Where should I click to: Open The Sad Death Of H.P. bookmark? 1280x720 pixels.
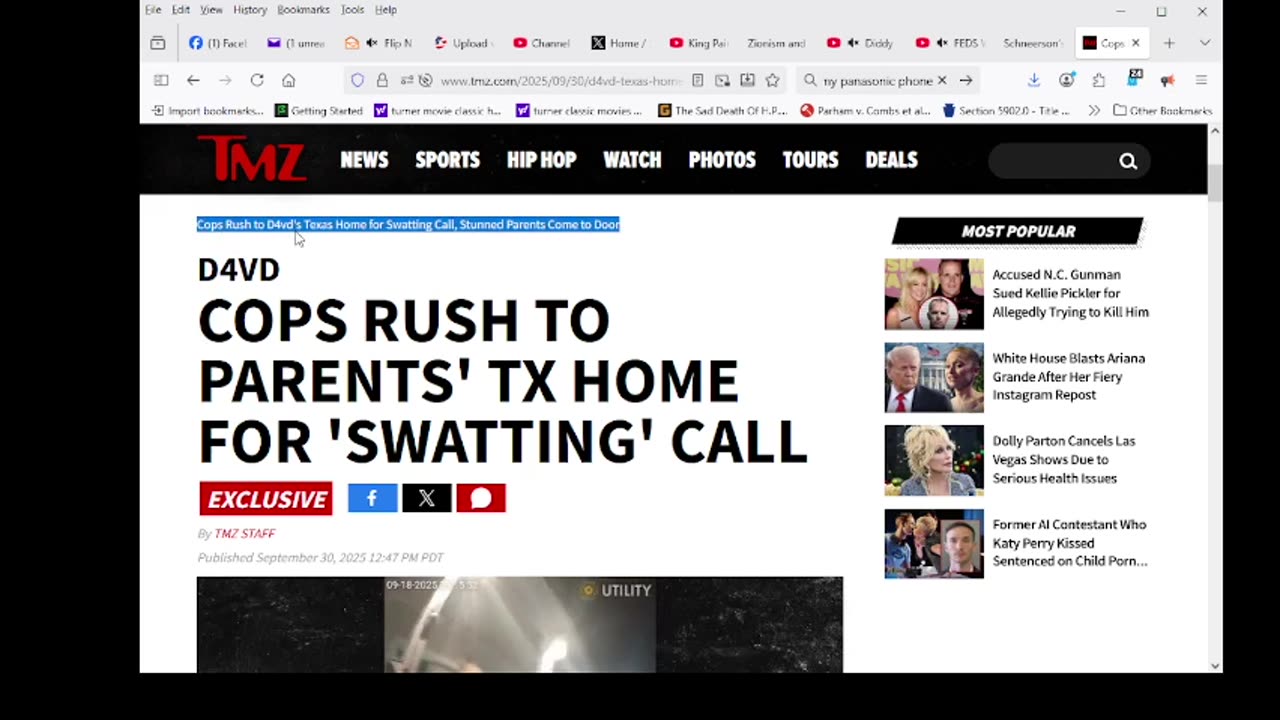723,111
